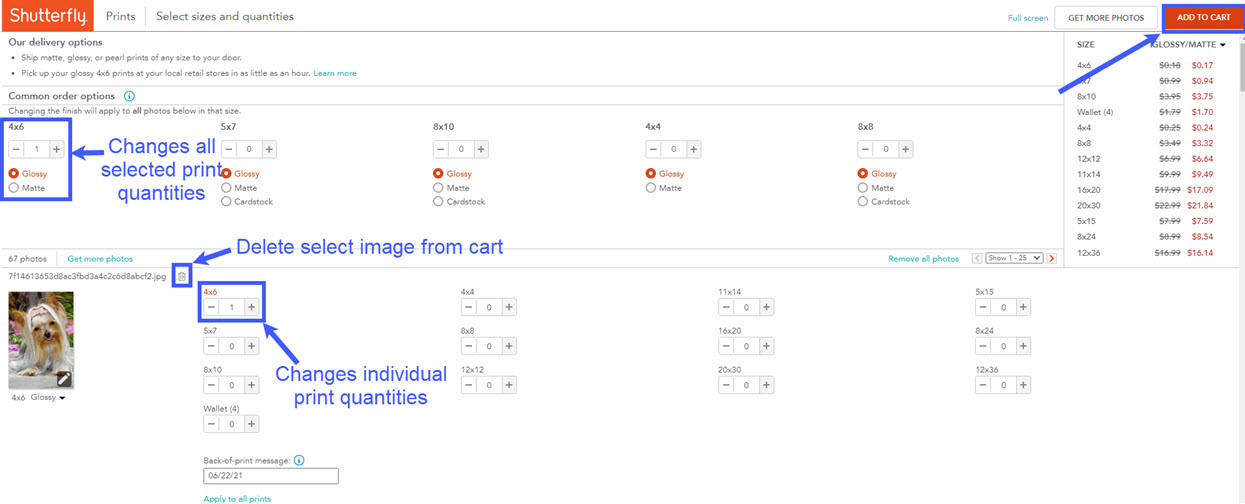Click the Full screen link

(x=1027, y=18)
